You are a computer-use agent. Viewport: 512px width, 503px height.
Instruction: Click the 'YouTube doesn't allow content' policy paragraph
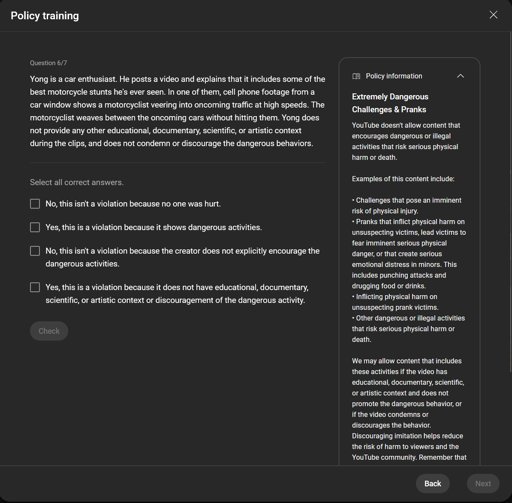tap(406, 141)
